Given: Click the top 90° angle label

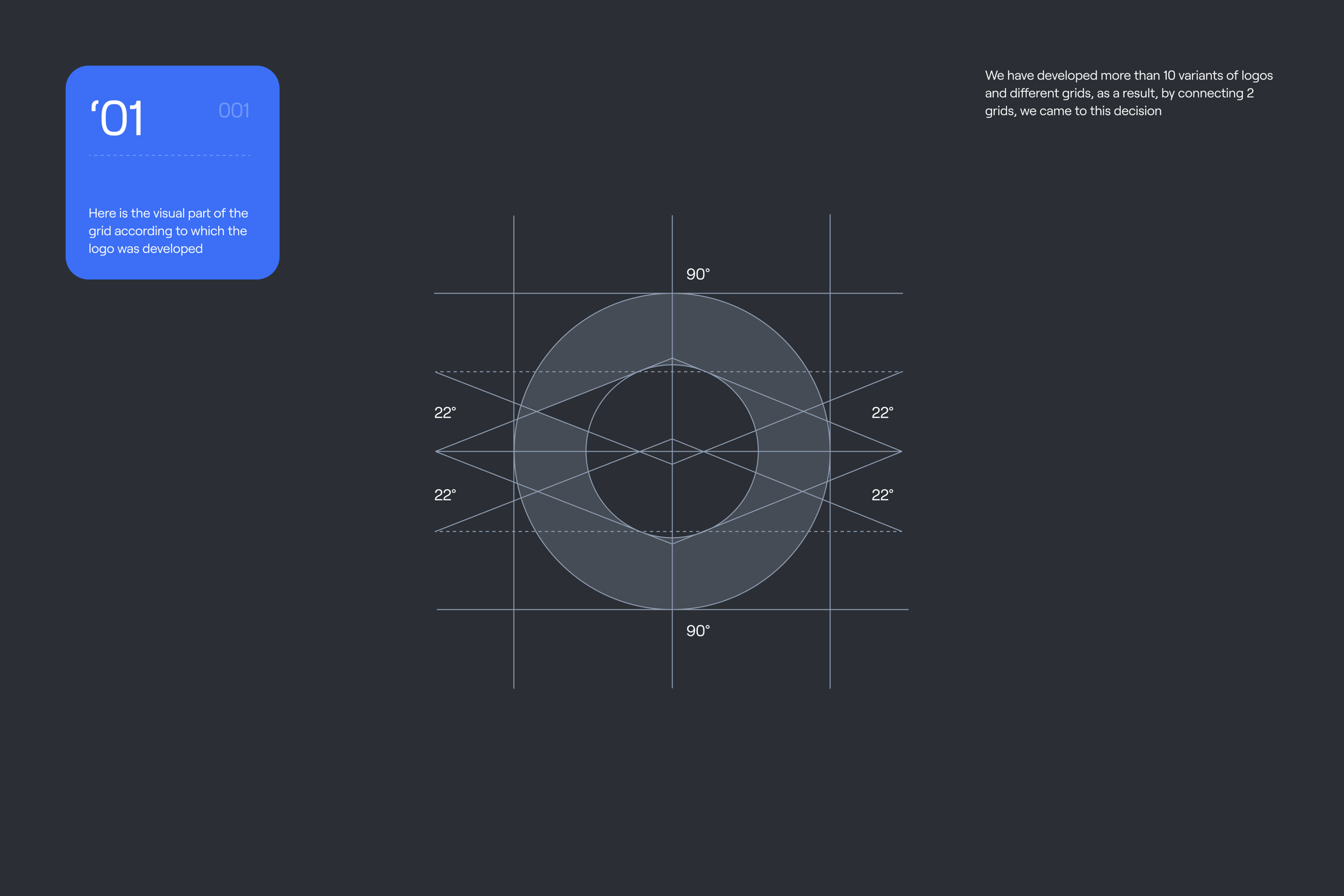Looking at the screenshot, I should tap(698, 274).
